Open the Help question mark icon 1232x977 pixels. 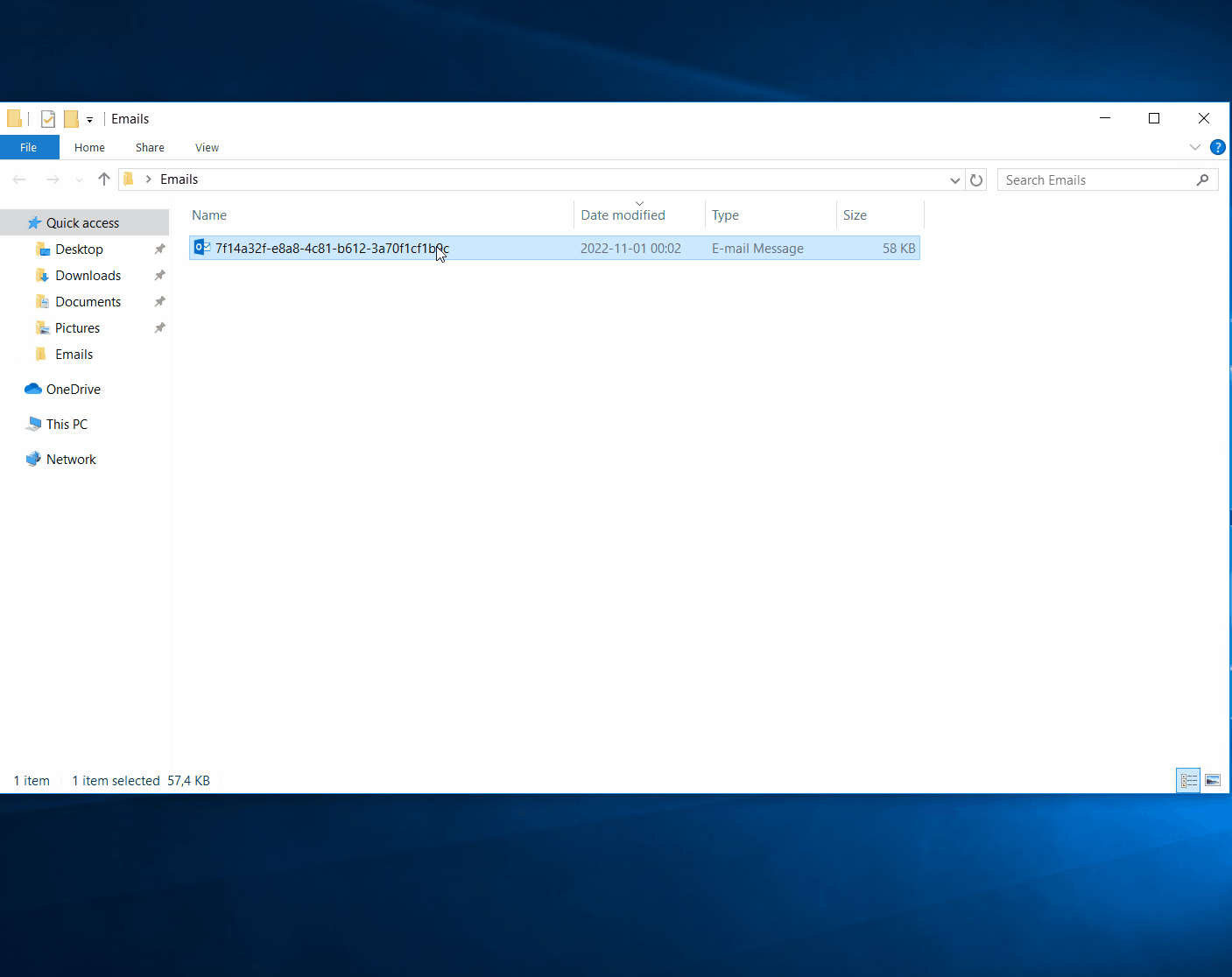pyautogui.click(x=1217, y=147)
